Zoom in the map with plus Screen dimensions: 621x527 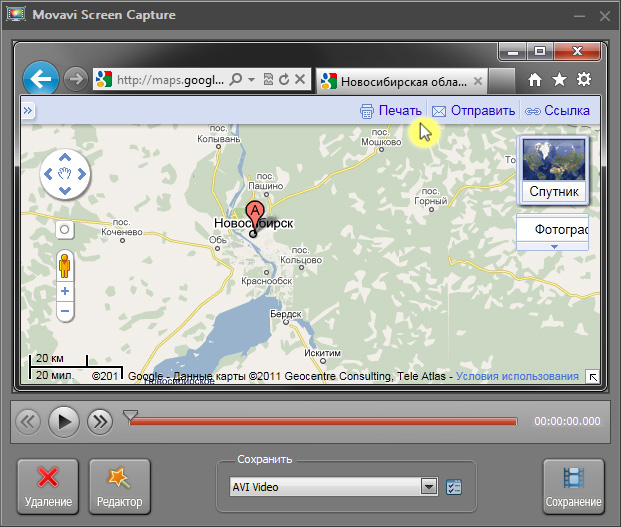pyautogui.click(x=65, y=291)
